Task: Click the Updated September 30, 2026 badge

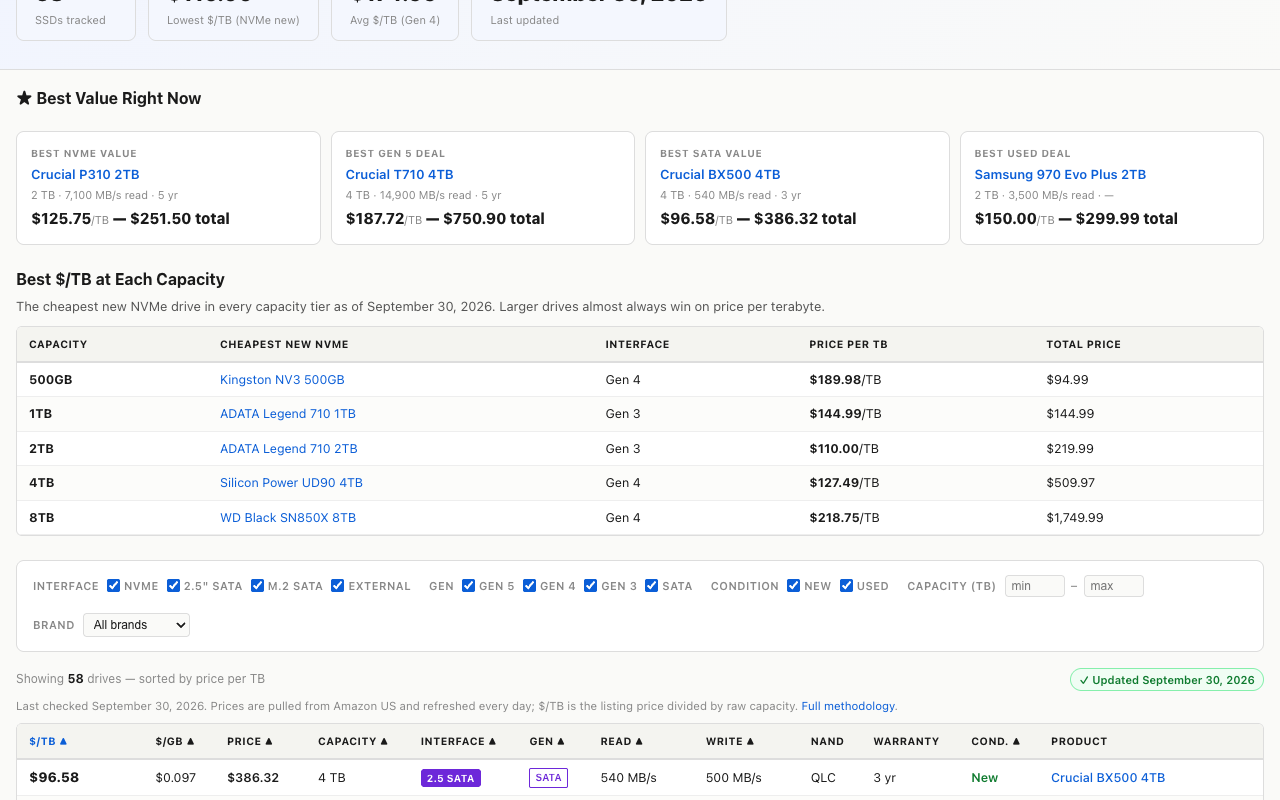Action: tap(1167, 680)
